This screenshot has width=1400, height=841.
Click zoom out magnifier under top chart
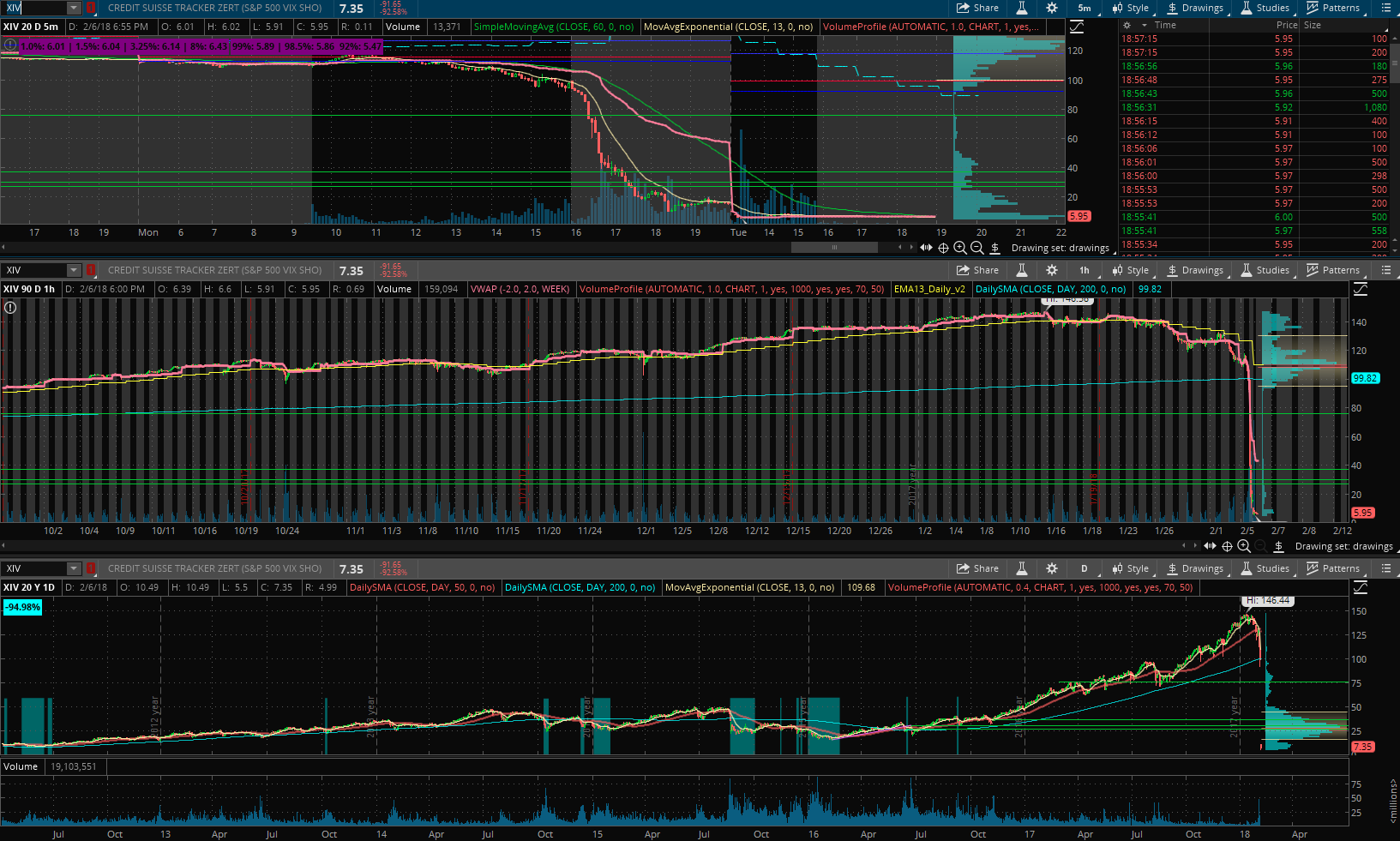976,248
